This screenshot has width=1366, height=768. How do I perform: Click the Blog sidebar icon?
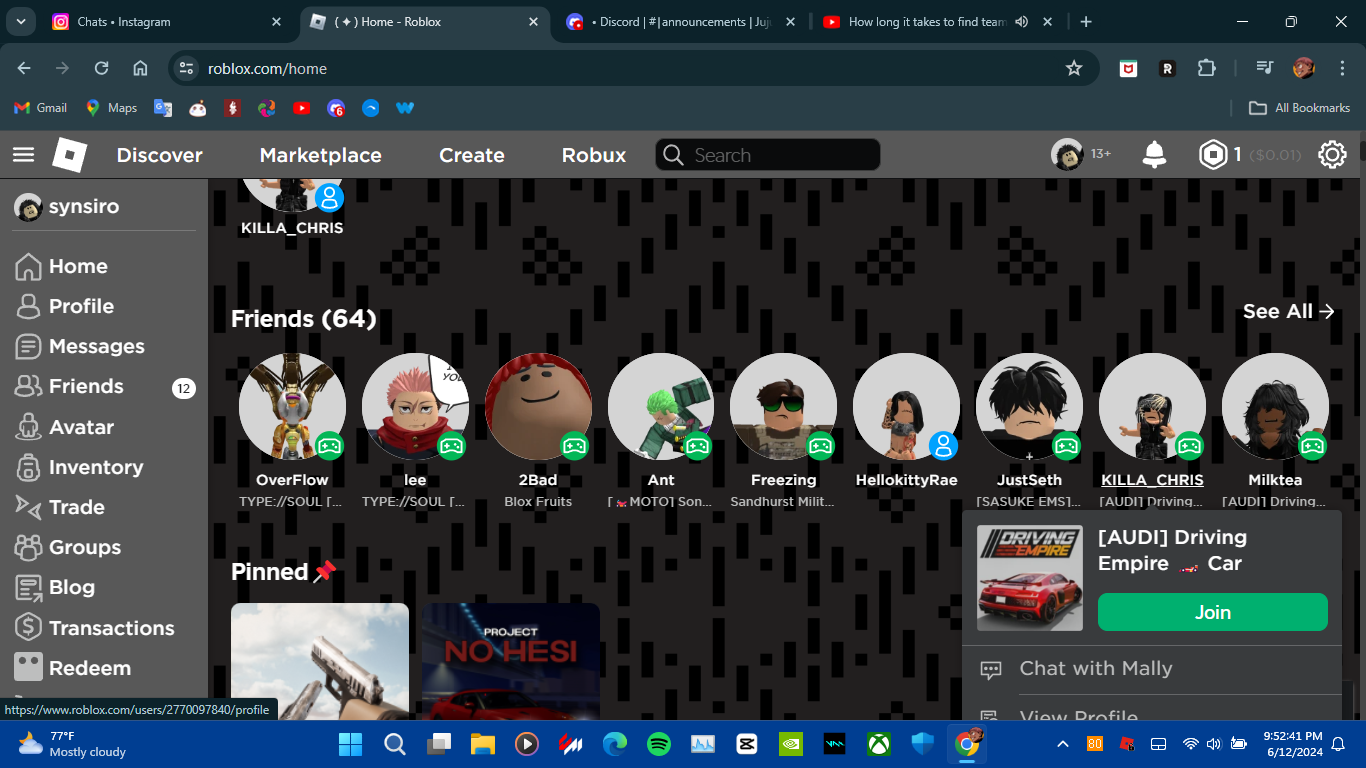28,587
